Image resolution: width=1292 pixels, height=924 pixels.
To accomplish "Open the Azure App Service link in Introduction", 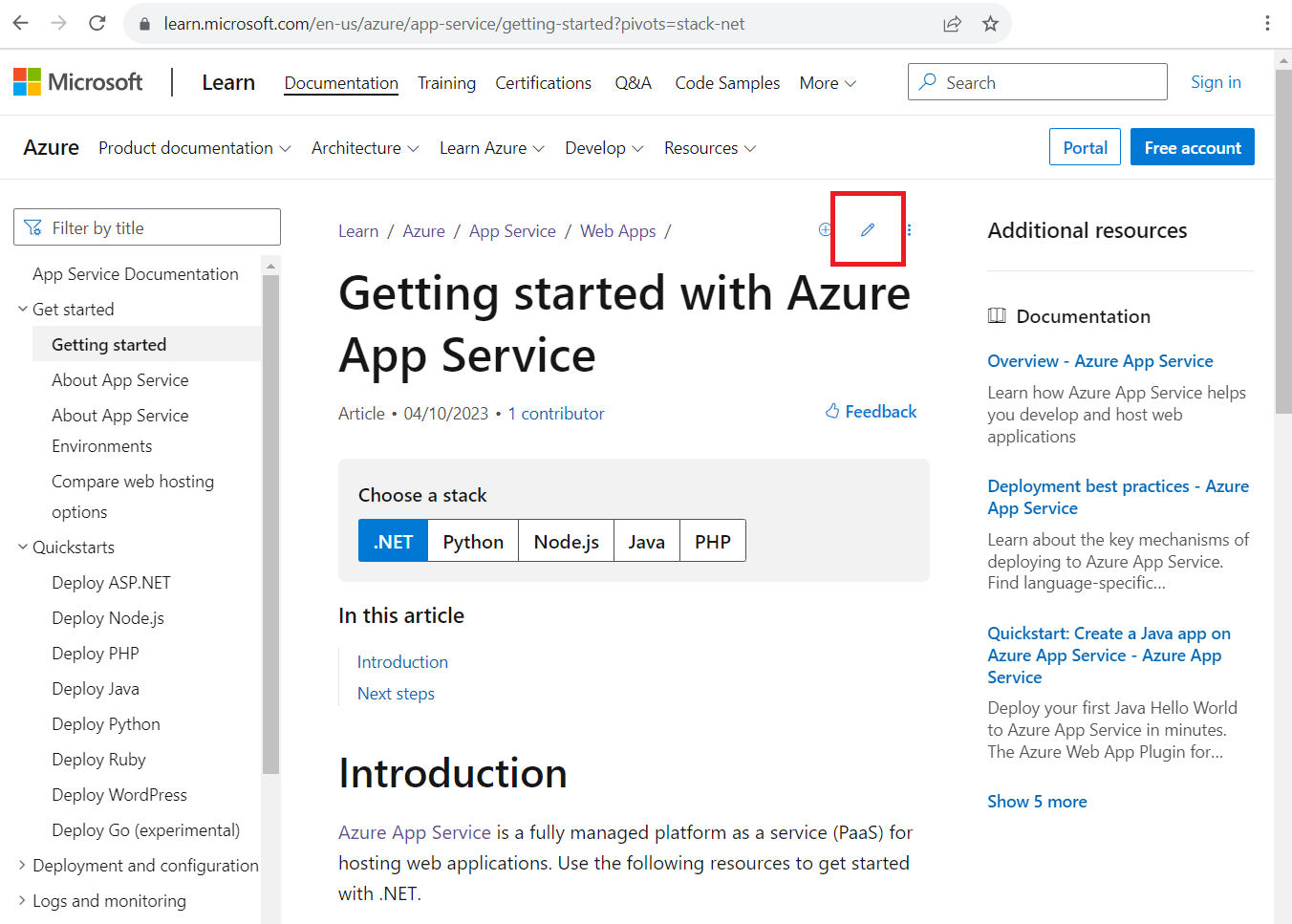I will [414, 832].
